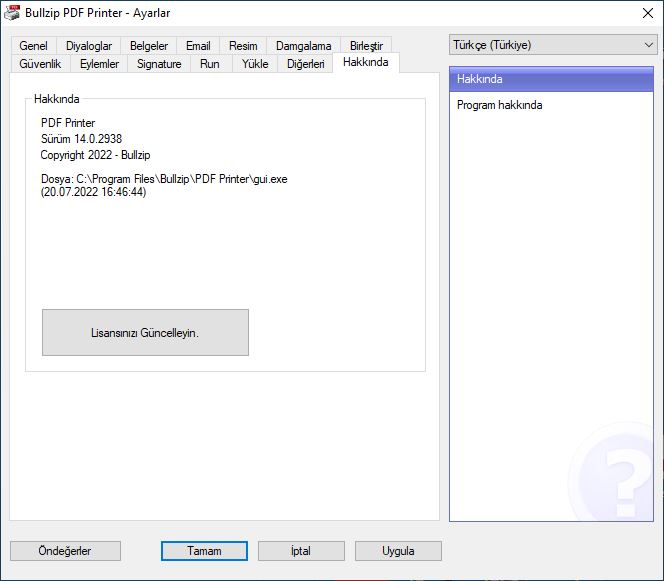The width and height of the screenshot is (664, 581).
Task: Click the 20.07.2022 16:46:44 timestamp
Action: pos(94,192)
